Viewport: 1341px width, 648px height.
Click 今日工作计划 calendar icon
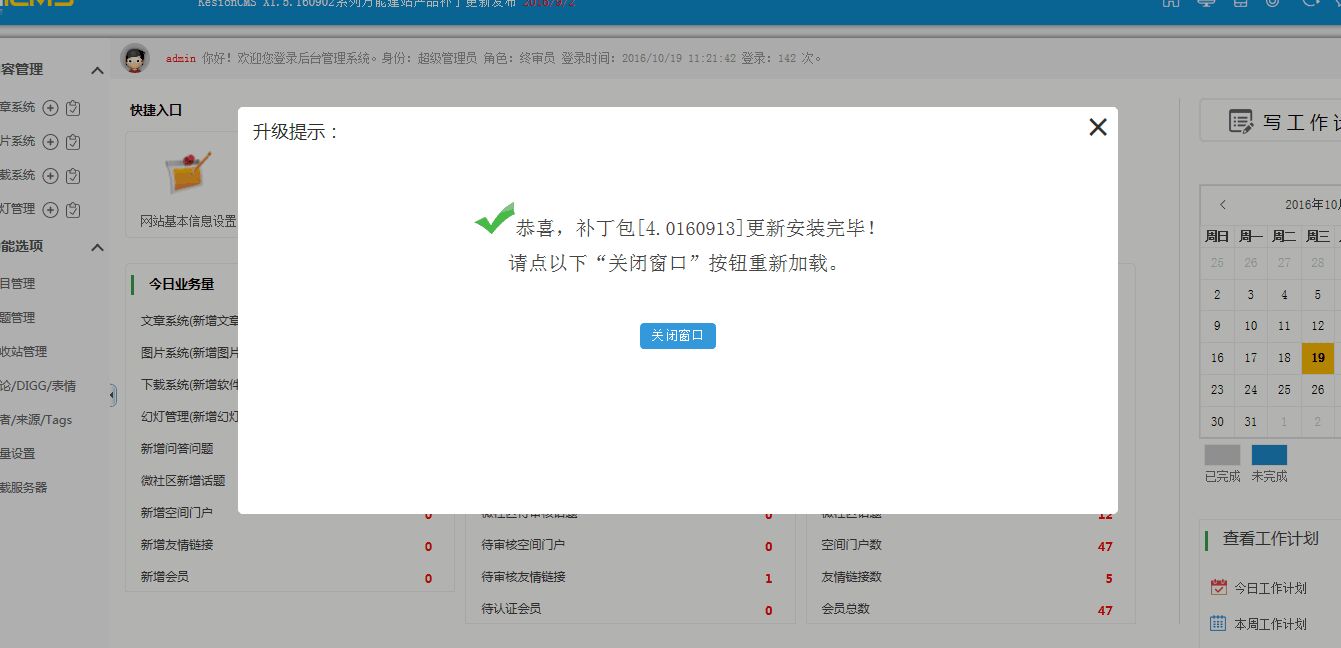1218,588
